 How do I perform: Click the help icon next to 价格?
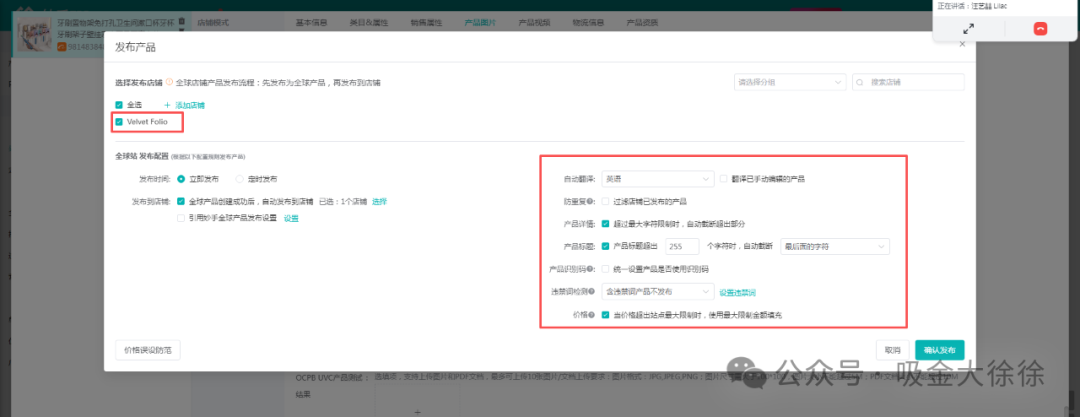[594, 314]
